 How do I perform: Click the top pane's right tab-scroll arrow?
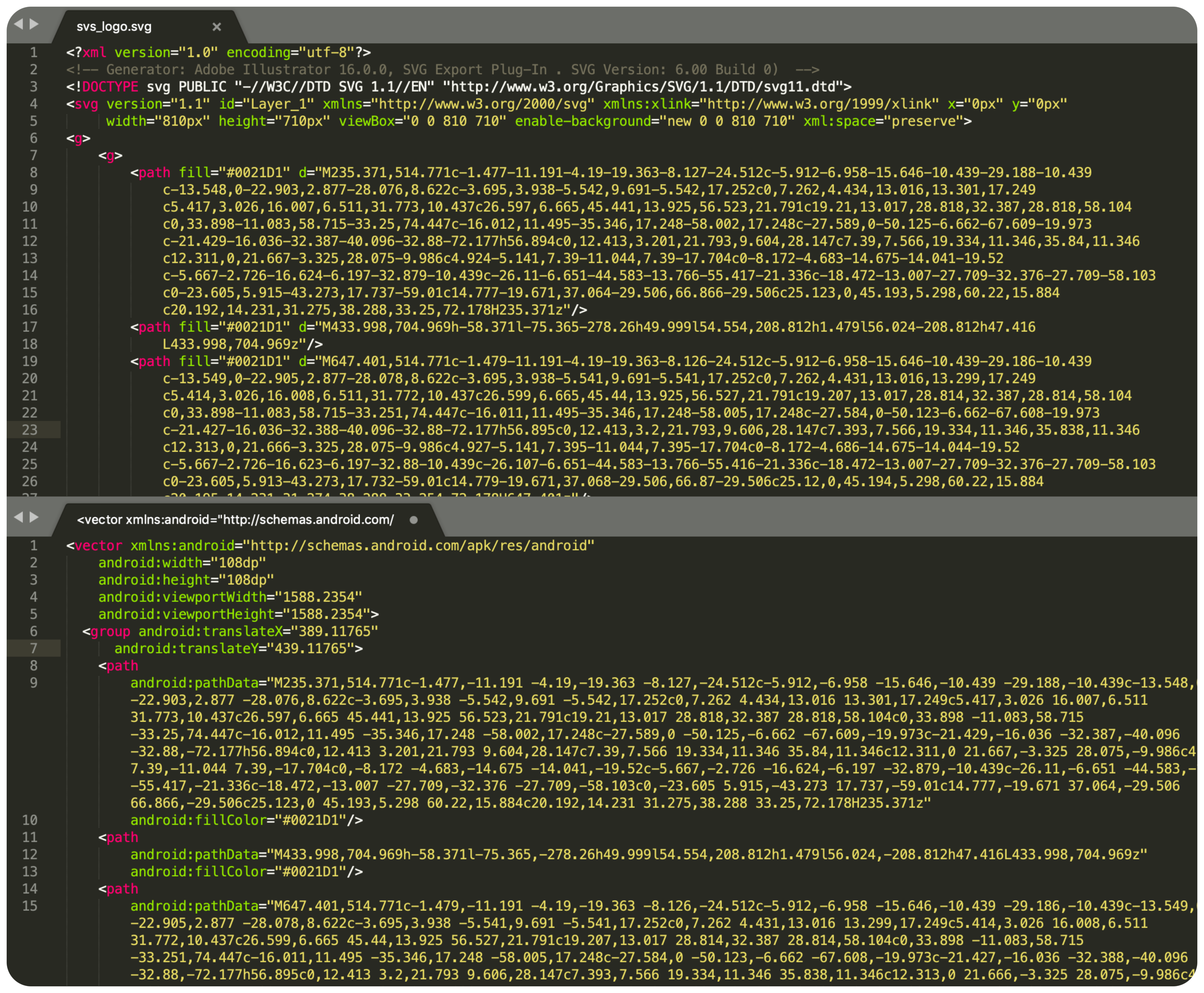tap(34, 24)
